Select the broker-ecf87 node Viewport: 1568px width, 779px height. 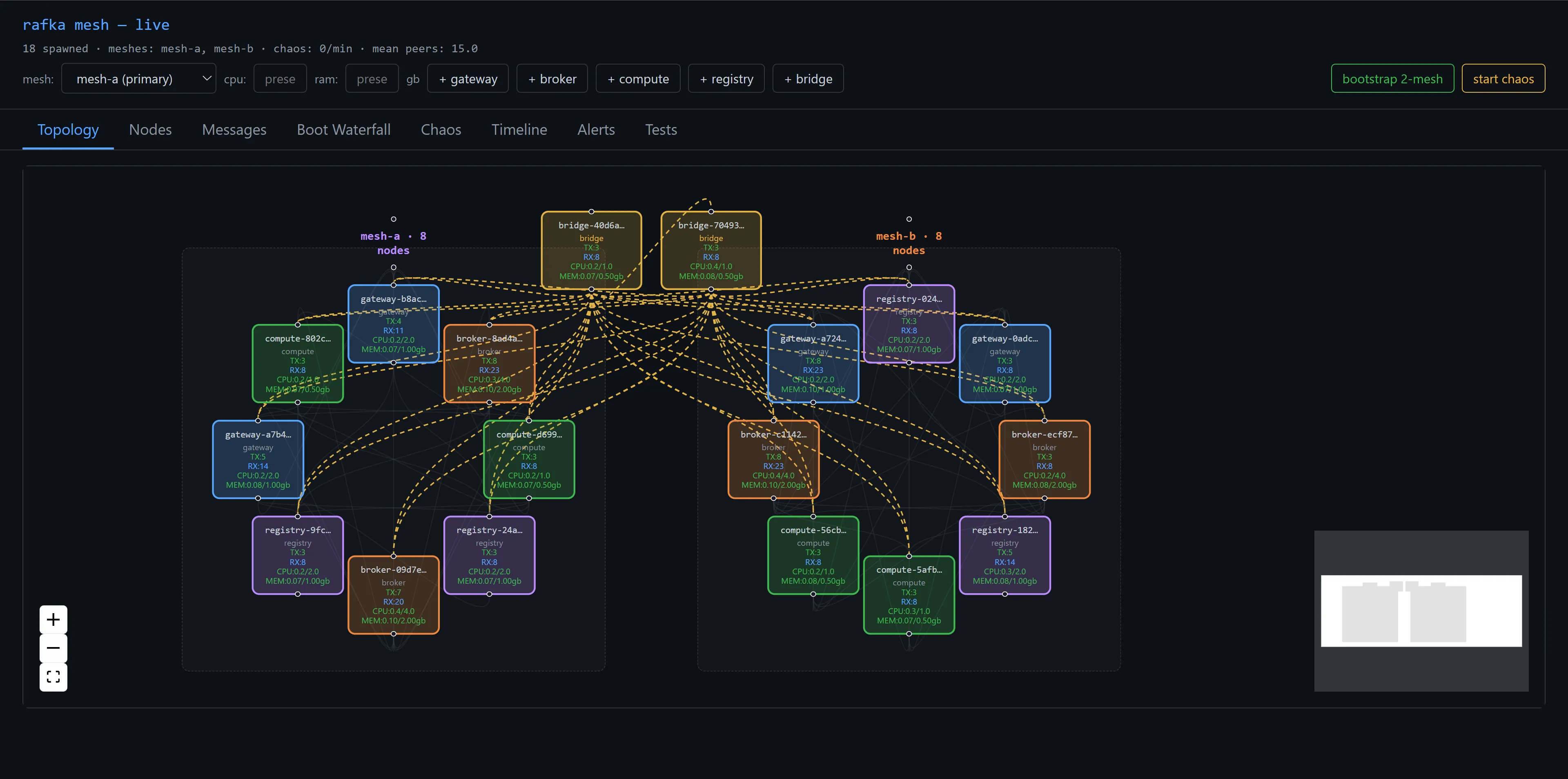[1045, 459]
